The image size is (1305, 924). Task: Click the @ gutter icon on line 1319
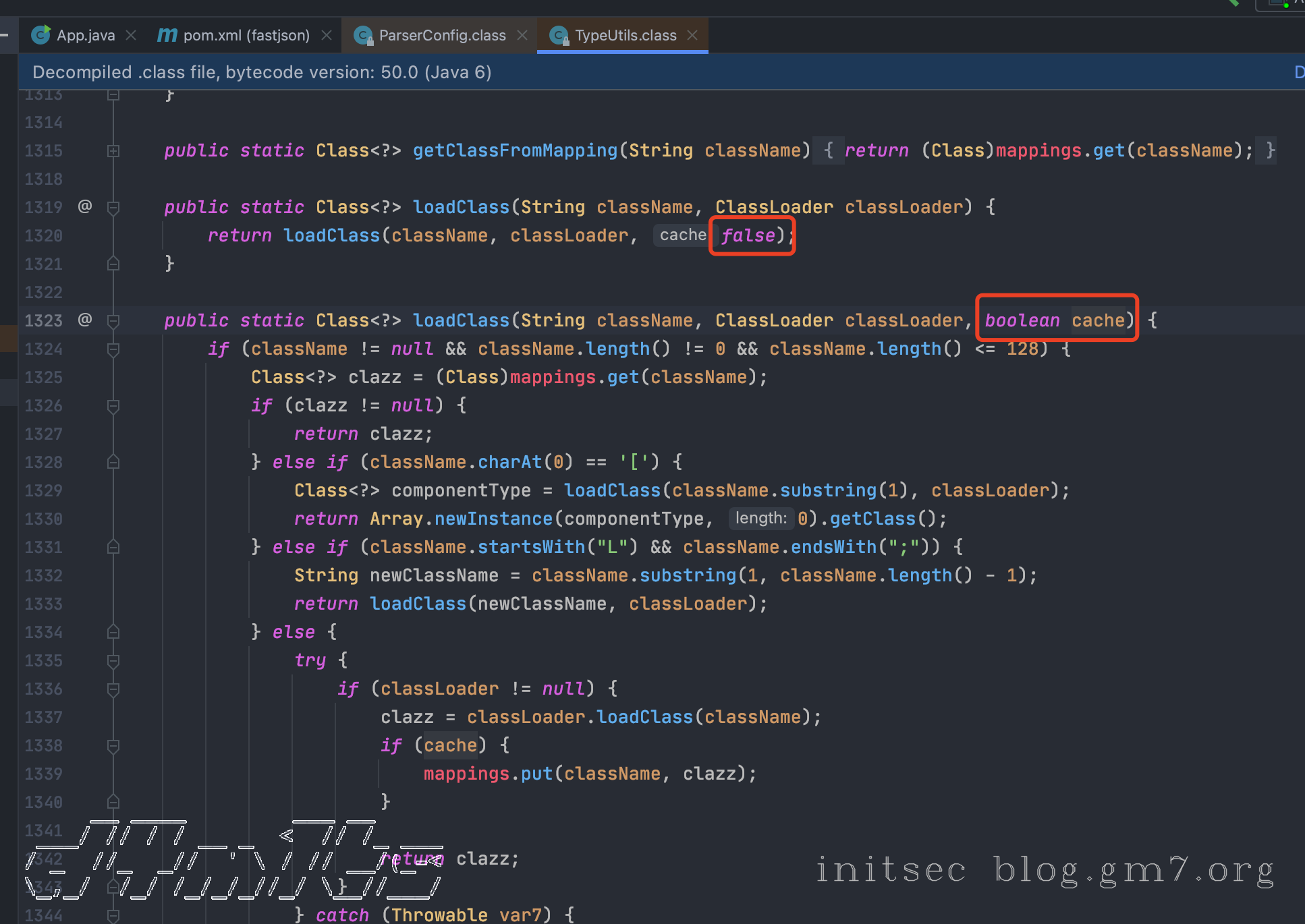point(85,206)
